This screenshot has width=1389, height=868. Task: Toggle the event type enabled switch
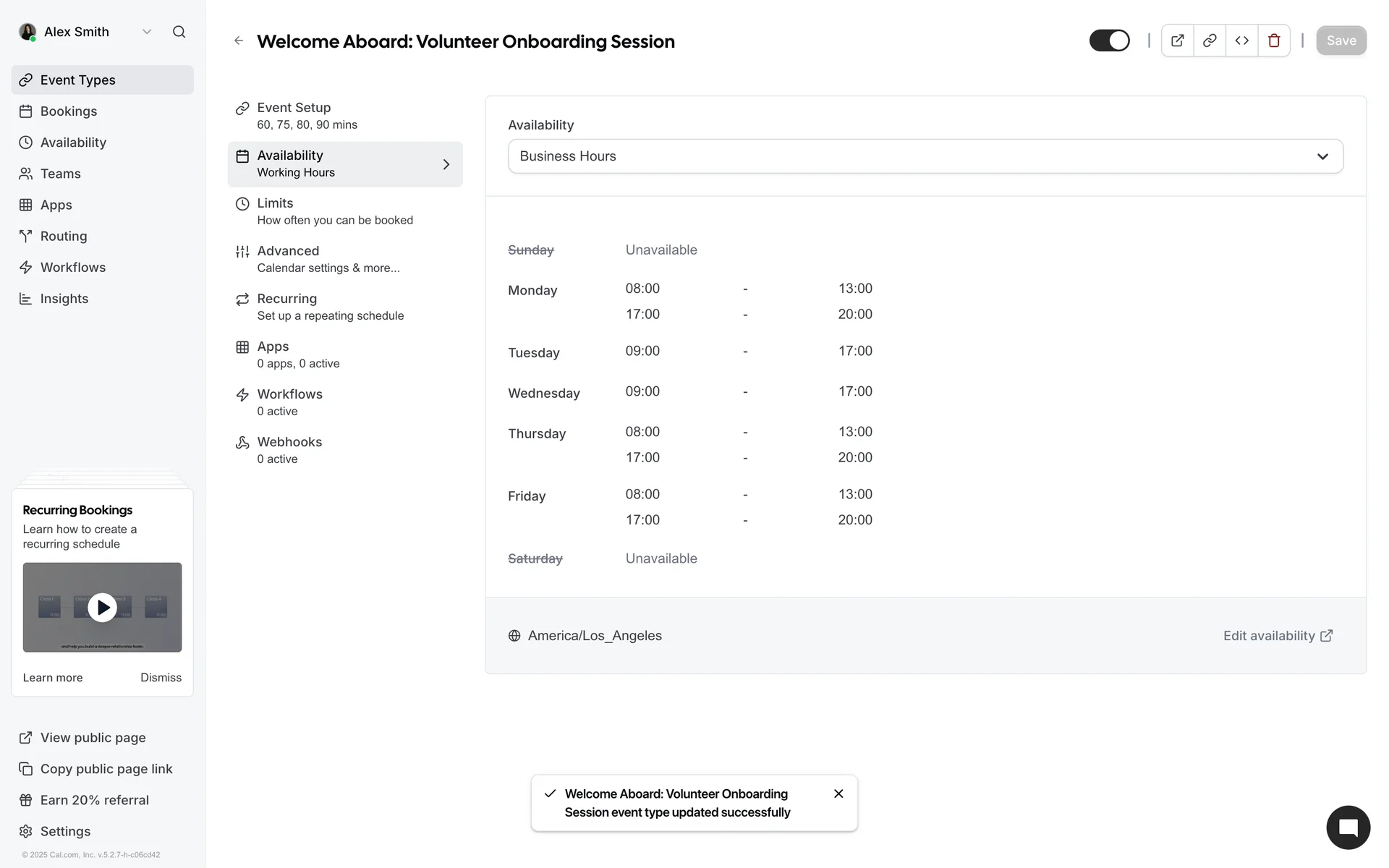[1109, 41]
